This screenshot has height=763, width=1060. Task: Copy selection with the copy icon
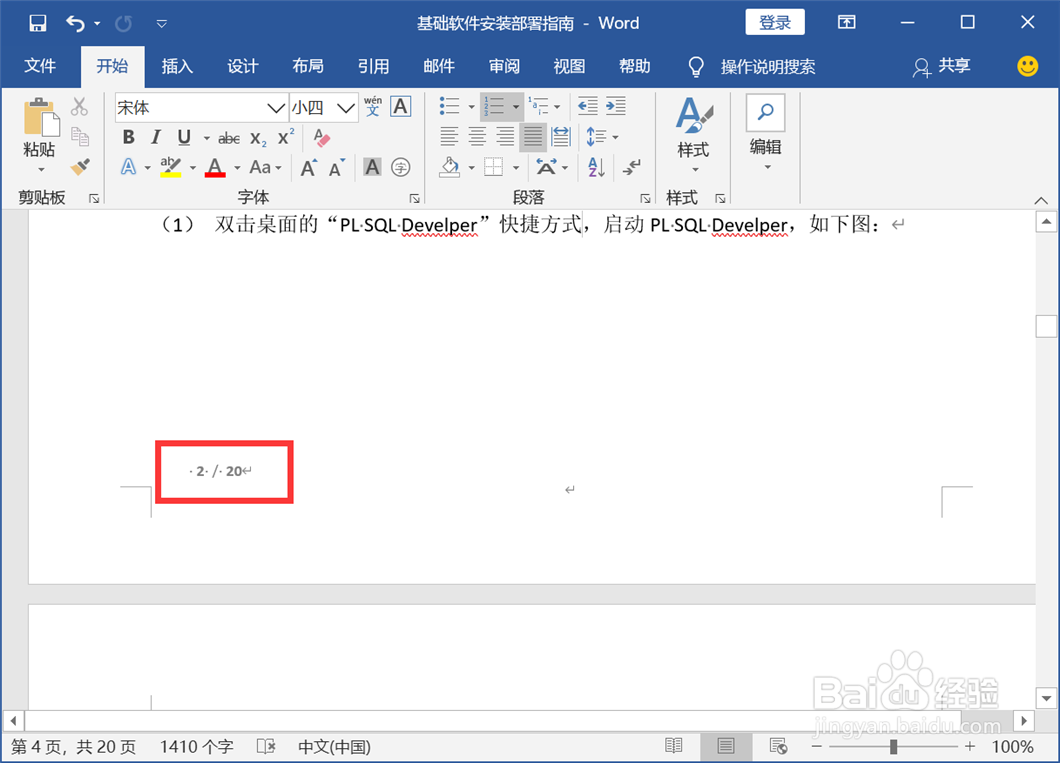[x=80, y=137]
